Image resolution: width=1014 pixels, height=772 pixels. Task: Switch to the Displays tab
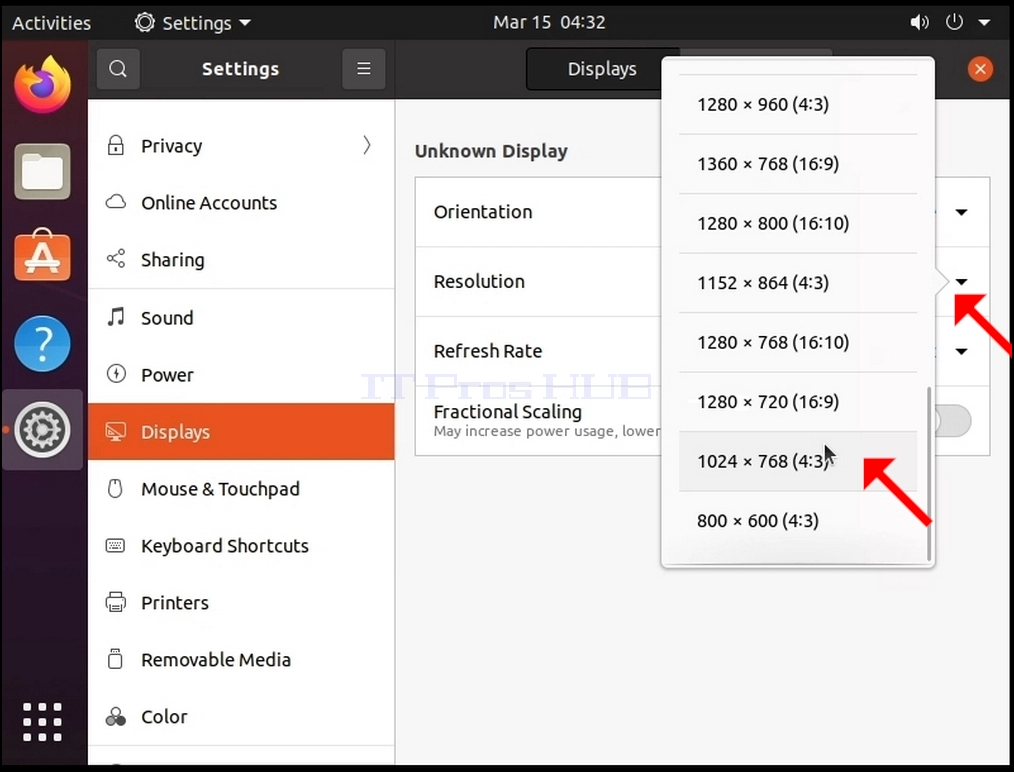coord(602,69)
